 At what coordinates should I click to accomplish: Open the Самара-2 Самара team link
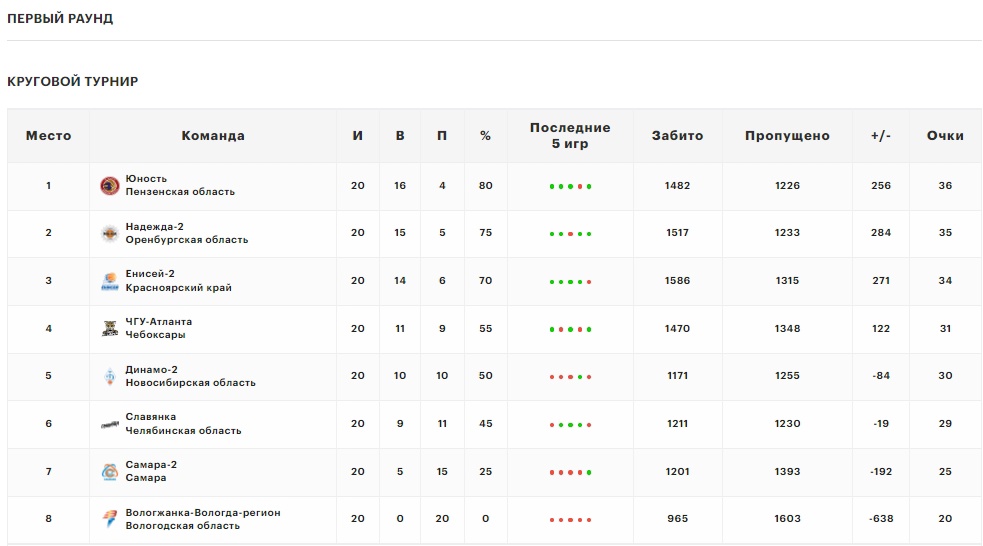coord(151,471)
